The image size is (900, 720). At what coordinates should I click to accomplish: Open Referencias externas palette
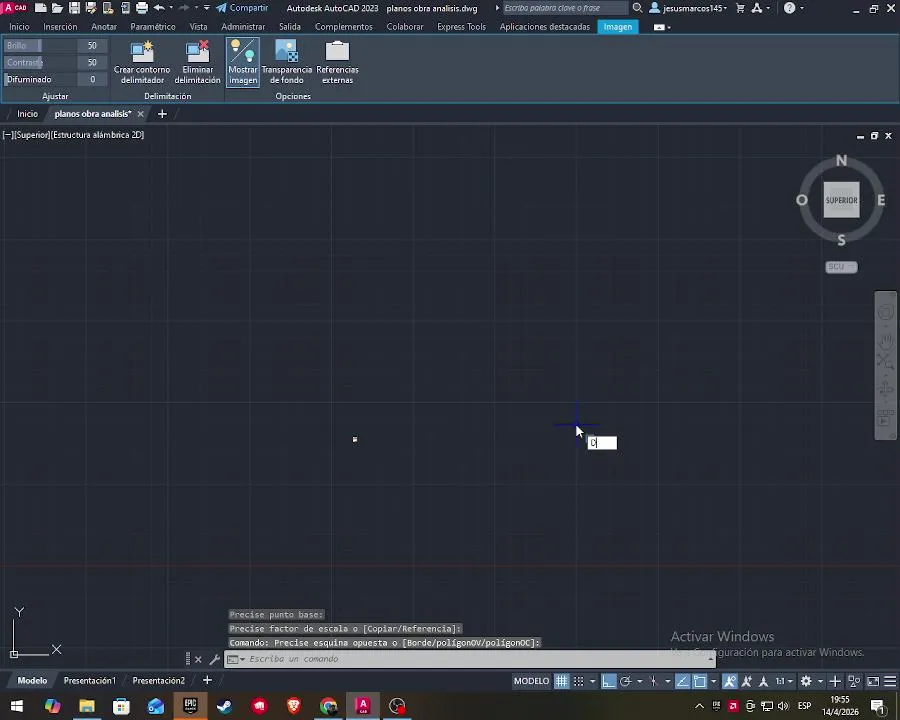click(337, 62)
